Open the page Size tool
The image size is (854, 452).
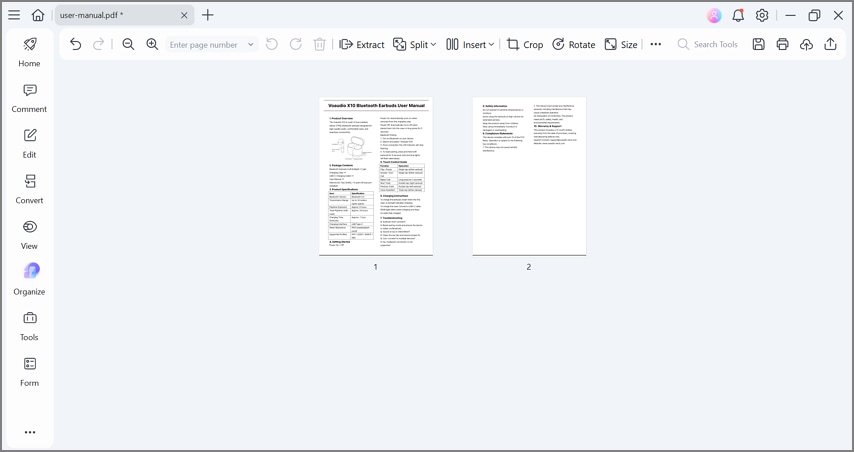point(621,45)
